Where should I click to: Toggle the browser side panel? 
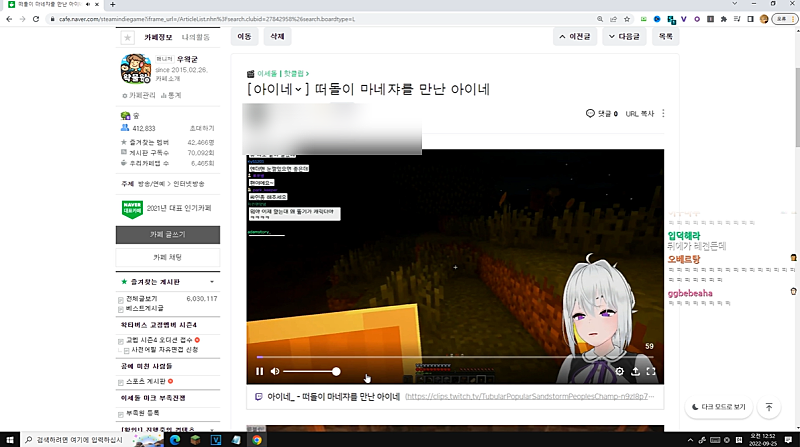click(750, 19)
